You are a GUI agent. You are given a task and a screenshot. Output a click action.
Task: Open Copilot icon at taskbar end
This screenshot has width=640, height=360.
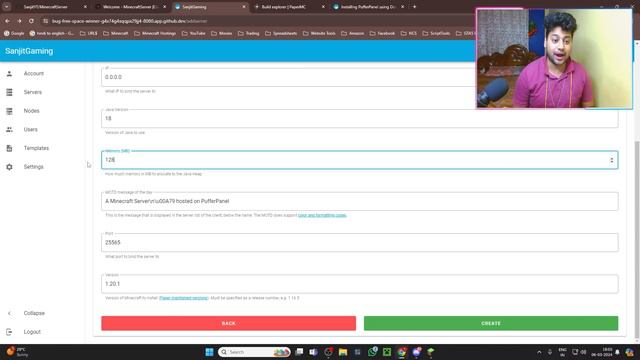630,352
